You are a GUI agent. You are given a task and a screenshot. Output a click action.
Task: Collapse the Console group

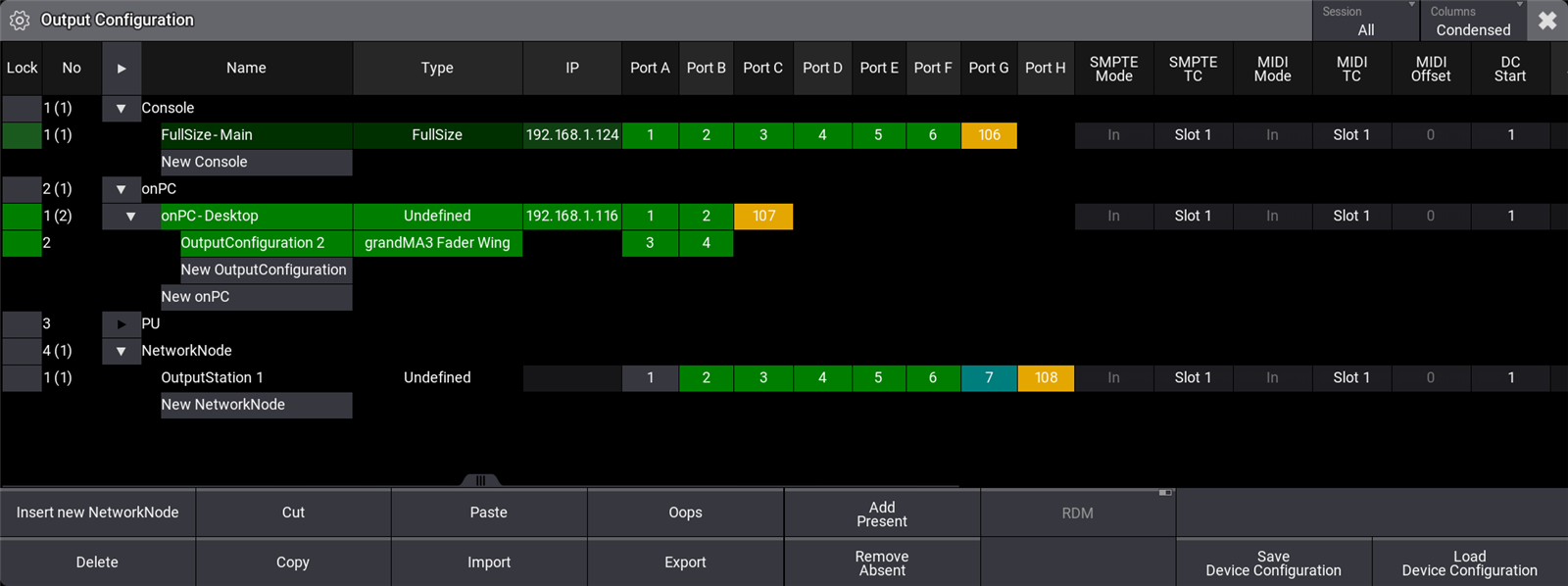coord(122,108)
